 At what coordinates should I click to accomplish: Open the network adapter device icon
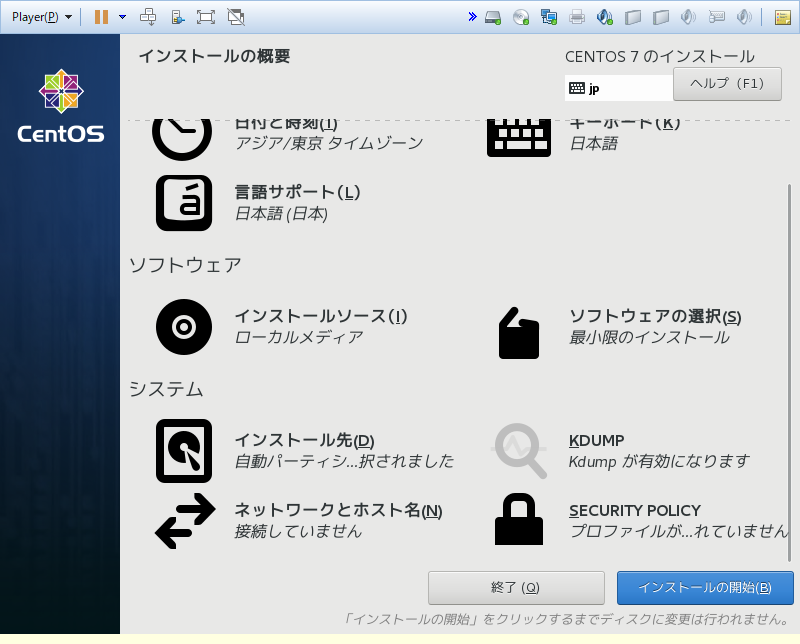pyautogui.click(x=549, y=17)
